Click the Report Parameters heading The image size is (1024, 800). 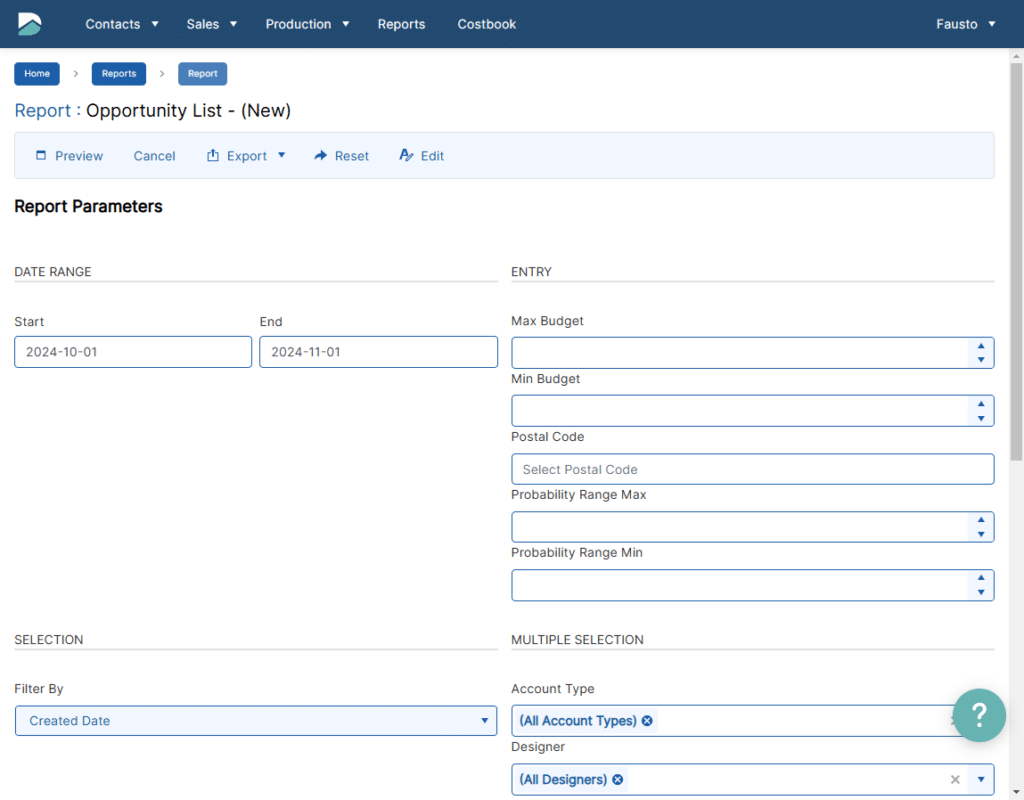(x=89, y=206)
